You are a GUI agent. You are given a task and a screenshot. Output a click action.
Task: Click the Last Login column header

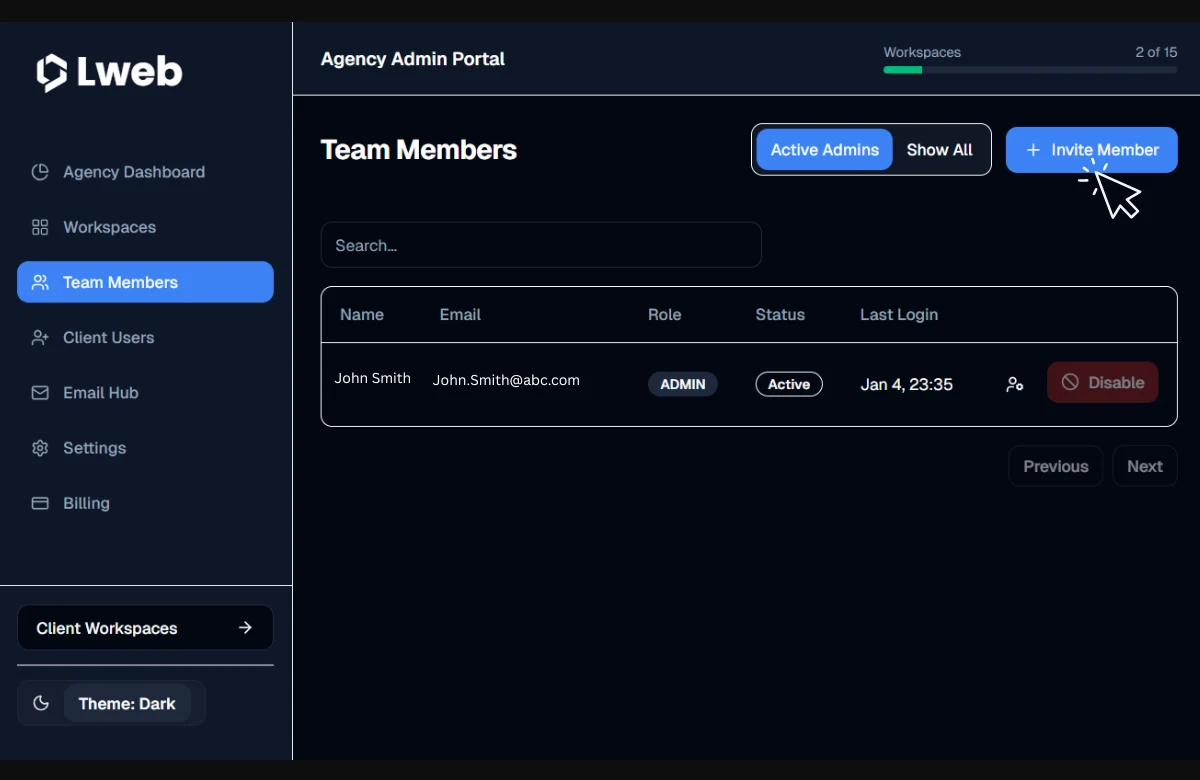pos(899,314)
